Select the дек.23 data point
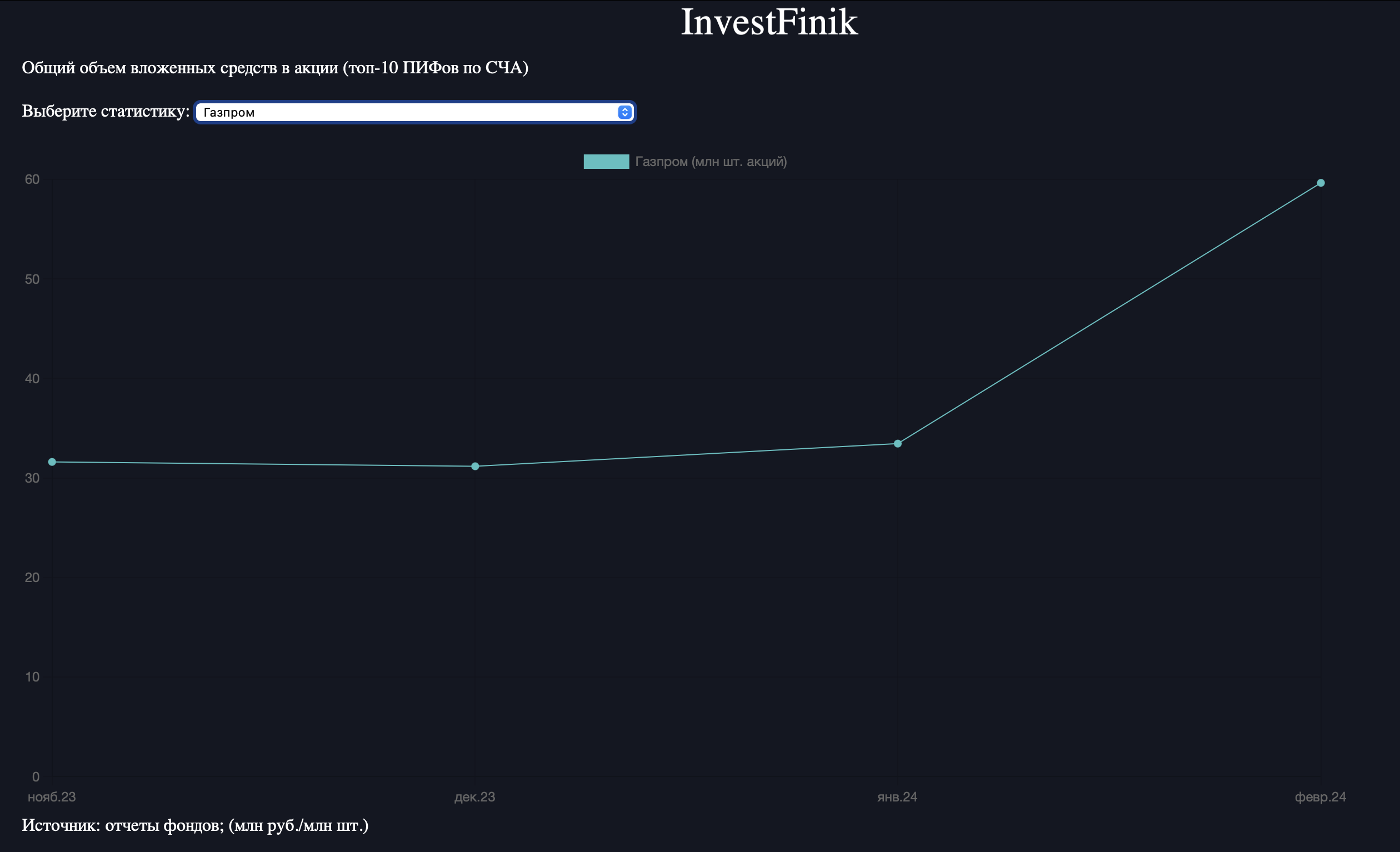 pyautogui.click(x=475, y=467)
